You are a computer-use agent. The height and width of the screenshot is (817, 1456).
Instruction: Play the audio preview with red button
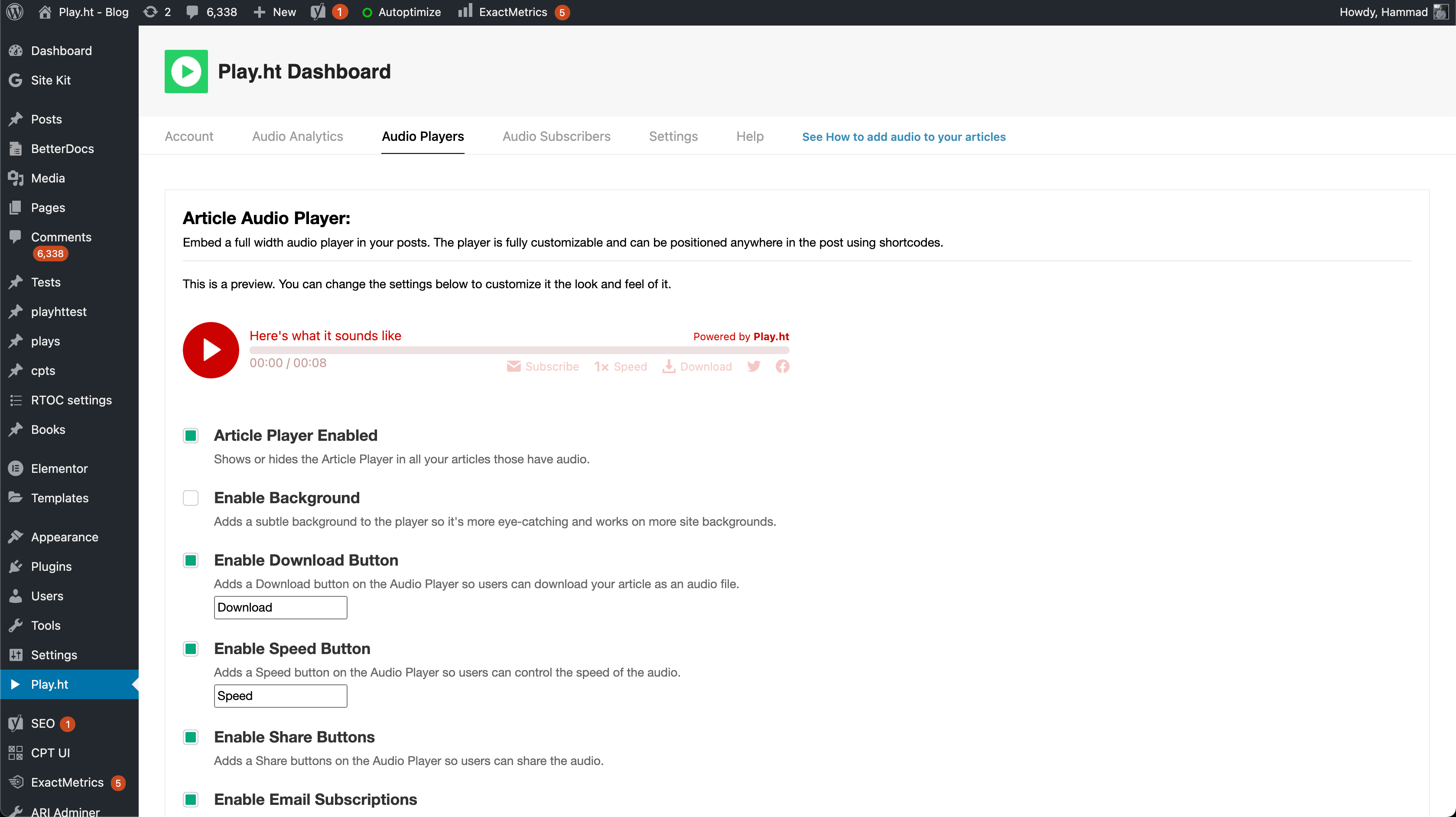click(x=210, y=350)
